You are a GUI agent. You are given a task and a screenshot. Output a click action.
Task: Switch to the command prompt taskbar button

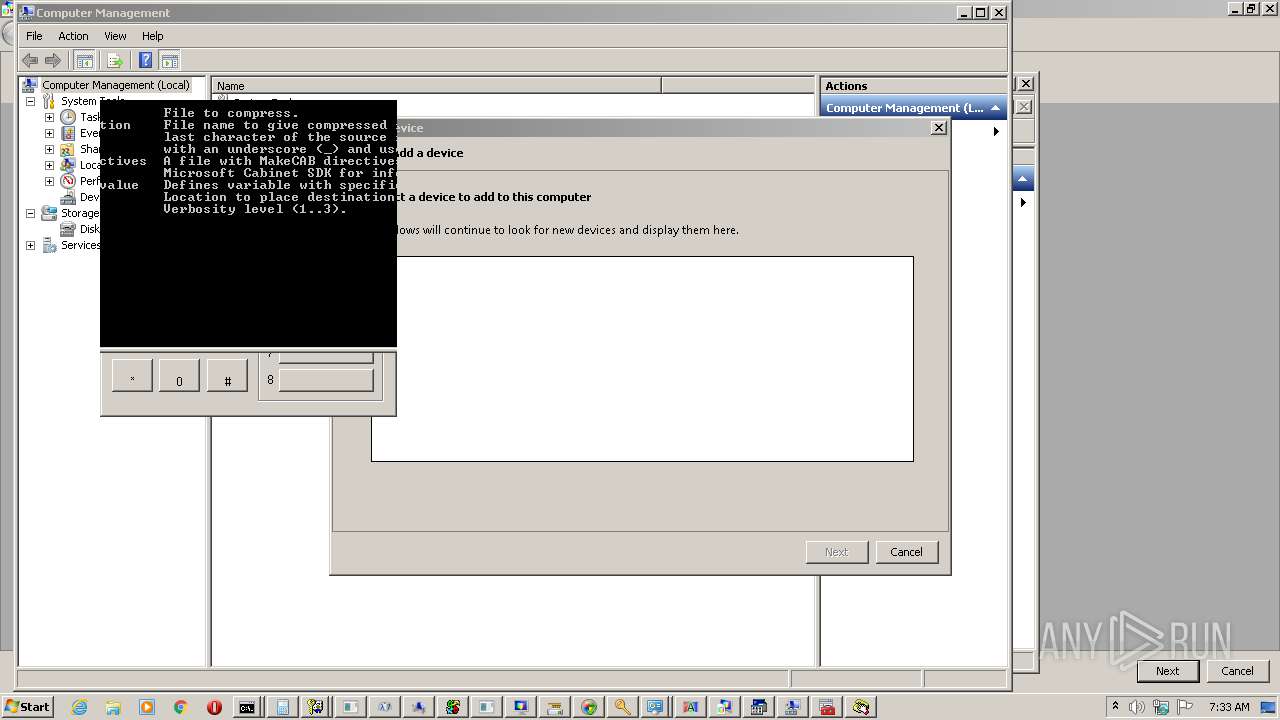pos(247,707)
